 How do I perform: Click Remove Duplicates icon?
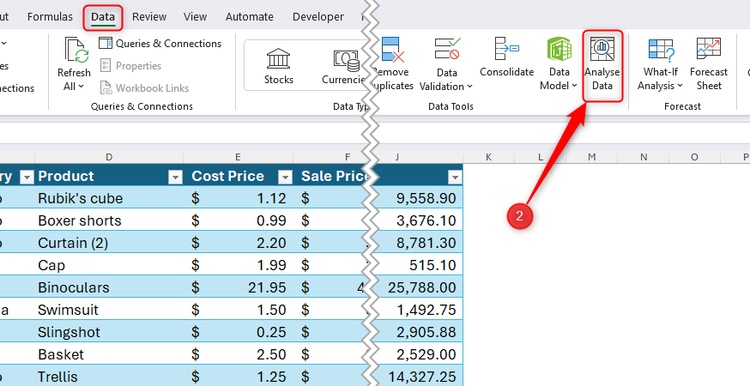(x=393, y=50)
